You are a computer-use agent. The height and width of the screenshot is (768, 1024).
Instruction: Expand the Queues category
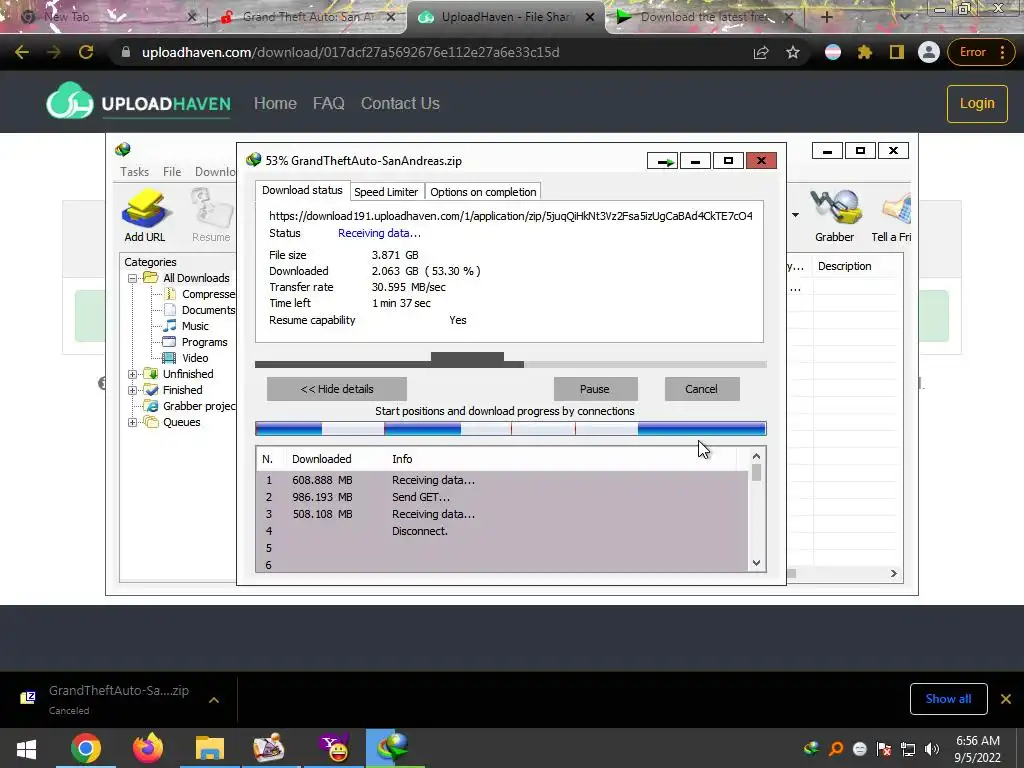point(132,423)
